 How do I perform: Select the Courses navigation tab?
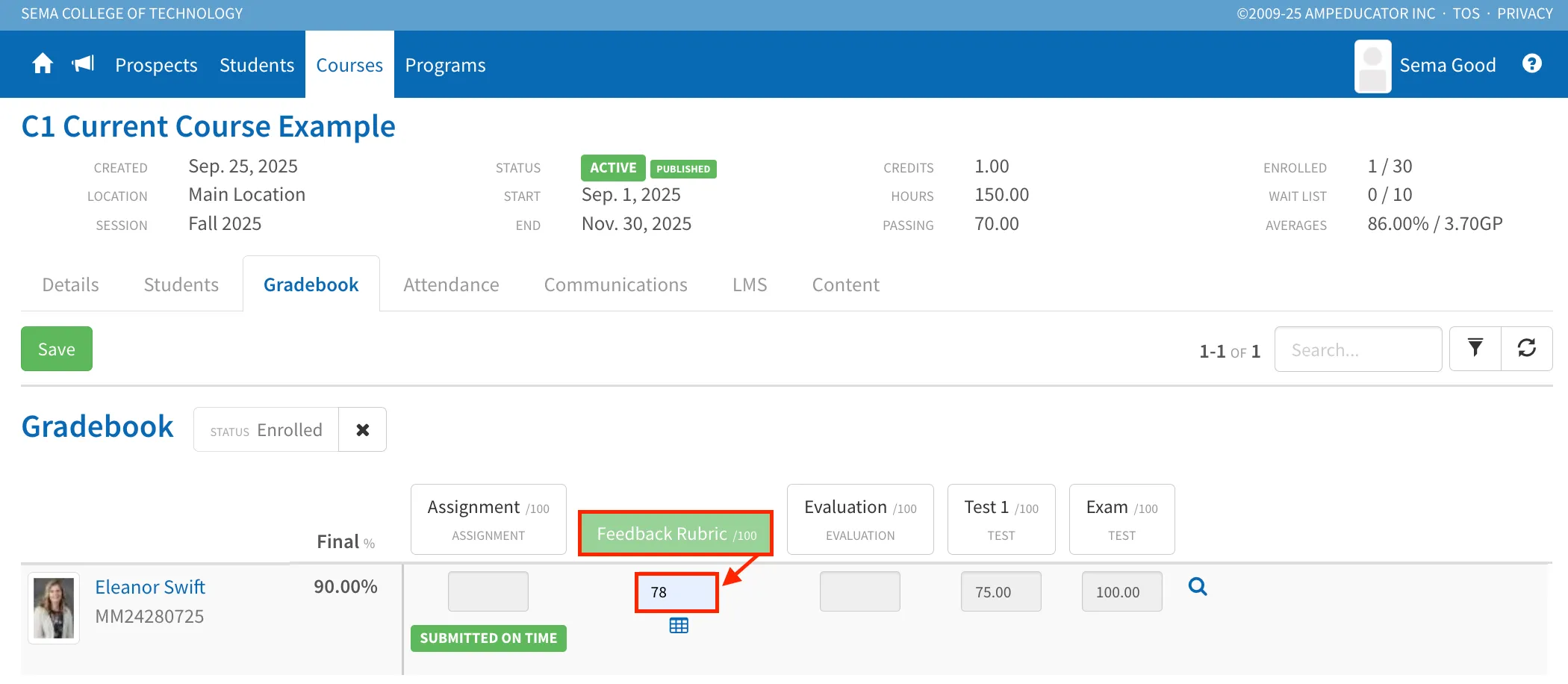(349, 65)
